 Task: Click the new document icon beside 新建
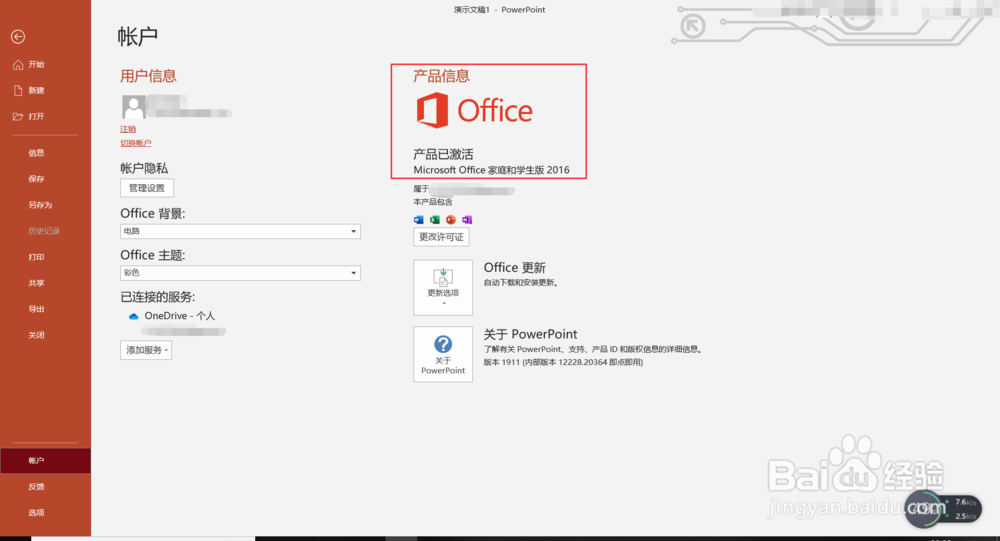(18, 91)
